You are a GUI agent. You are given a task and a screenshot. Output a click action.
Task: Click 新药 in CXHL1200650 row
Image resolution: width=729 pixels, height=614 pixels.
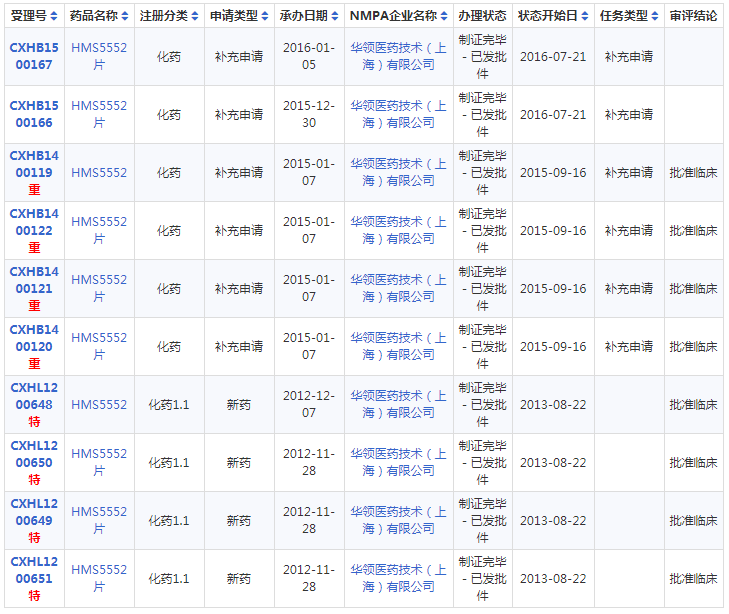pos(239,463)
